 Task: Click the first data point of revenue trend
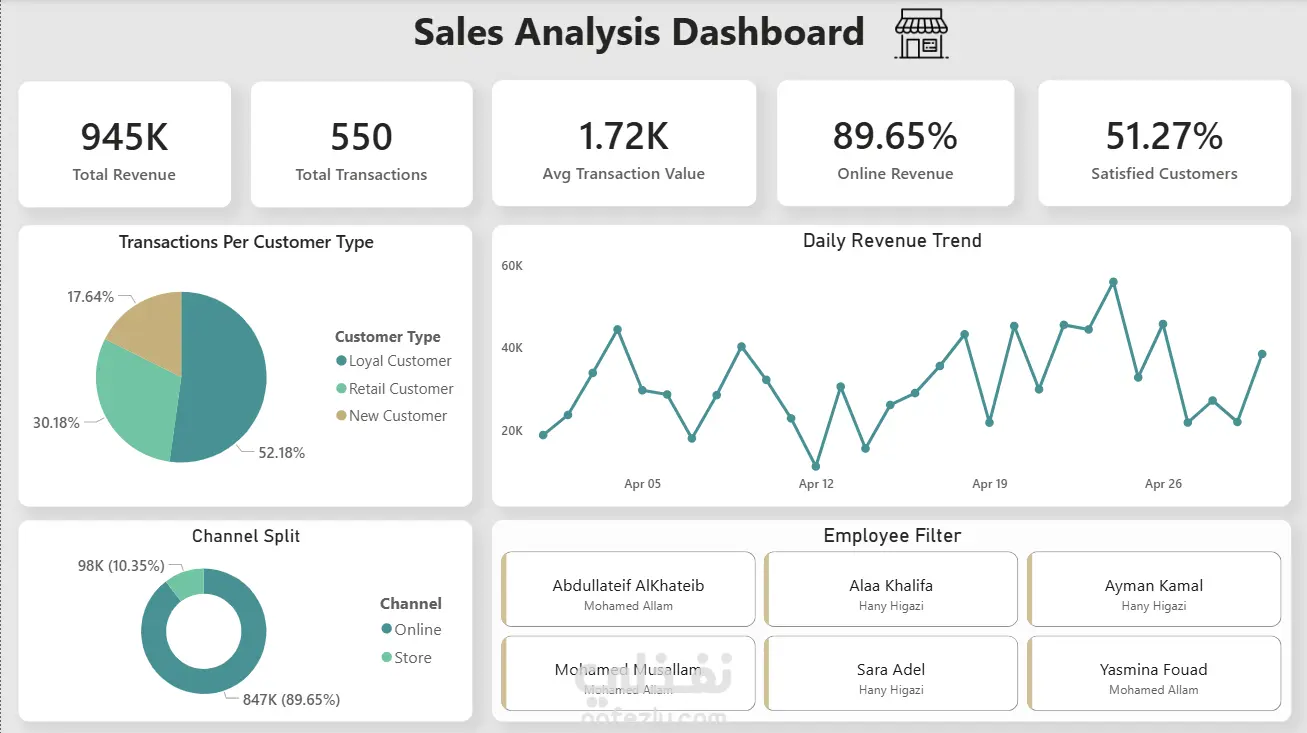[543, 435]
